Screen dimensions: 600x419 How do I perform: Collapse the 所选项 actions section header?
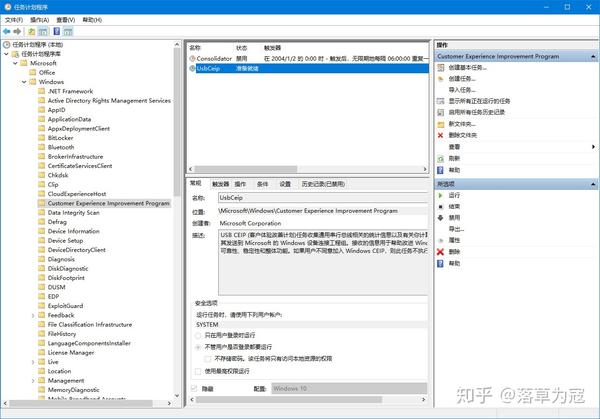click(593, 184)
